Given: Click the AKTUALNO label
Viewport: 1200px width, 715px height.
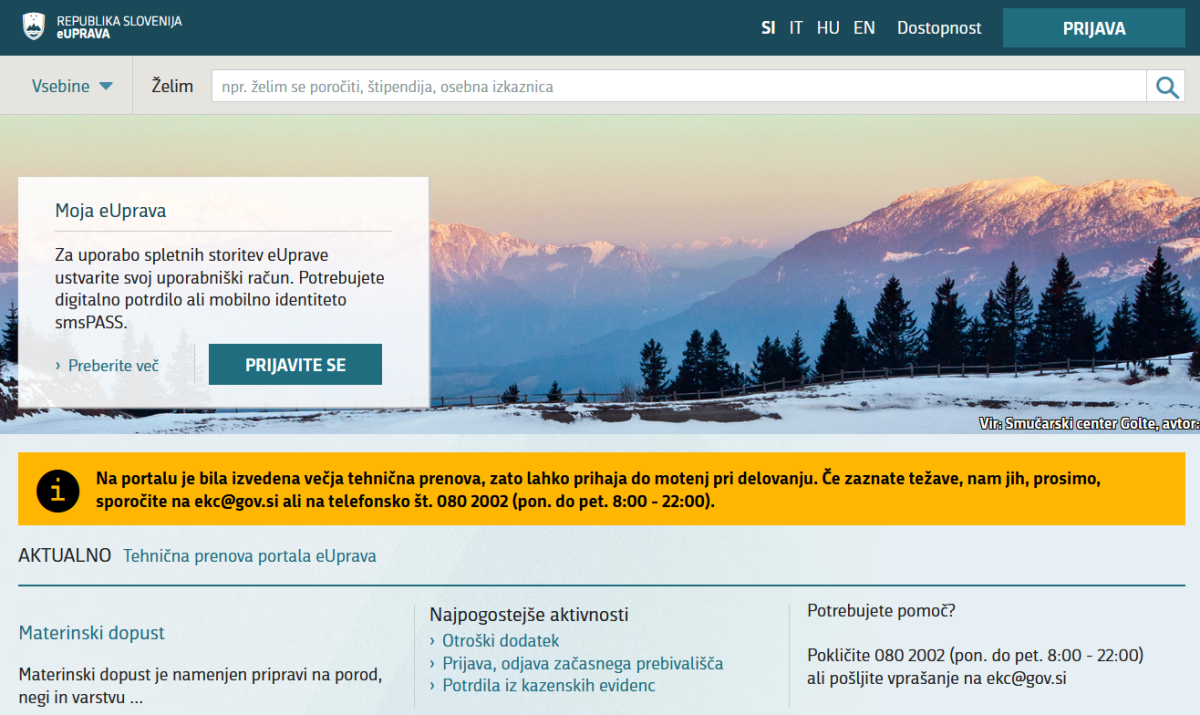Looking at the screenshot, I should (x=65, y=555).
